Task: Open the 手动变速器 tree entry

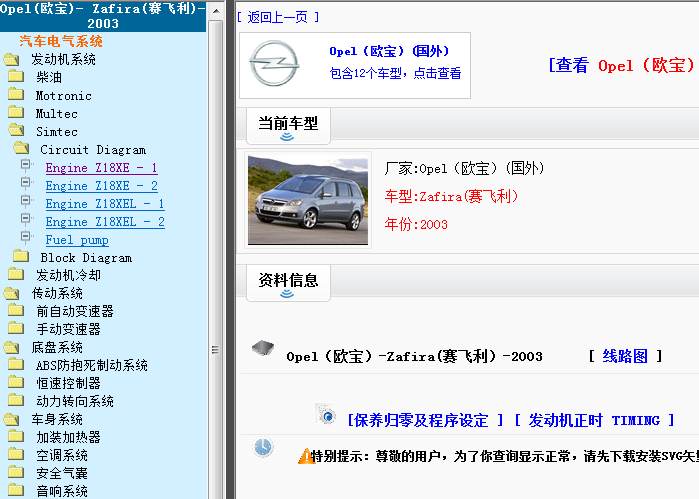Action: tap(68, 330)
